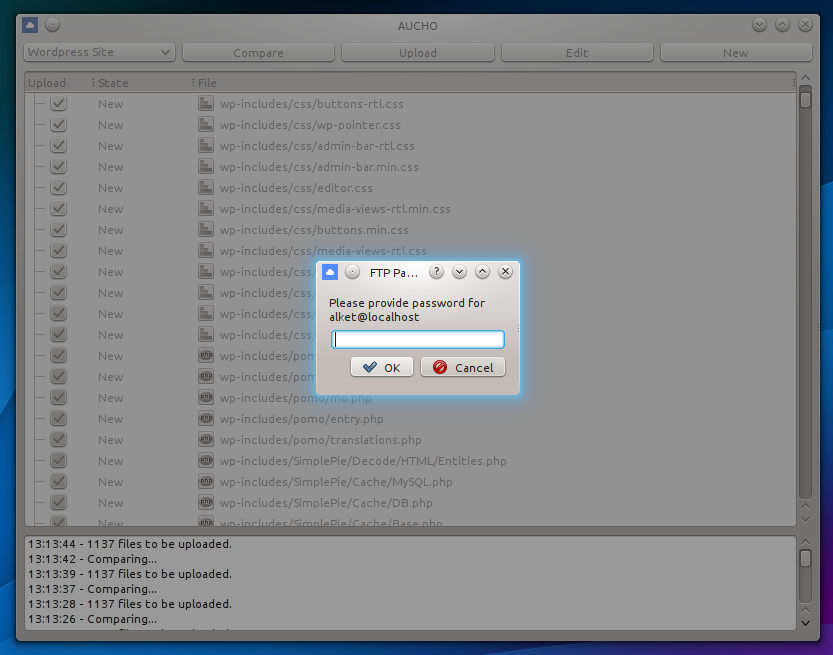Click the cloud icon in FTP password dialog title bar
833x655 pixels.
(x=330, y=272)
